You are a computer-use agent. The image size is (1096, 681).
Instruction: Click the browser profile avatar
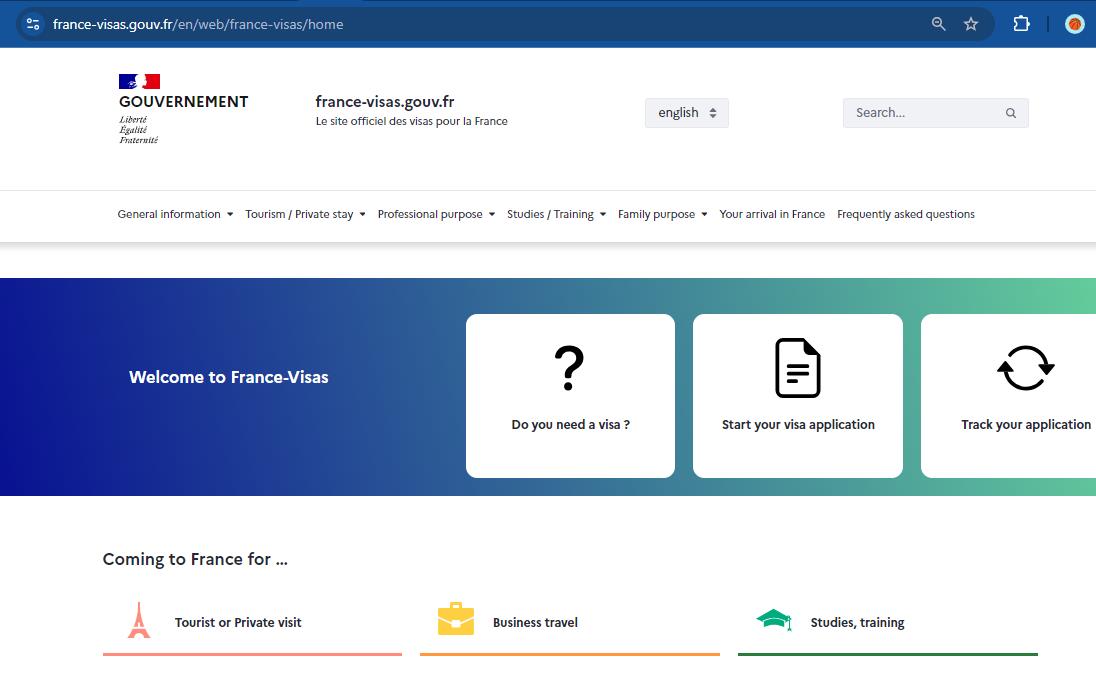1074,23
